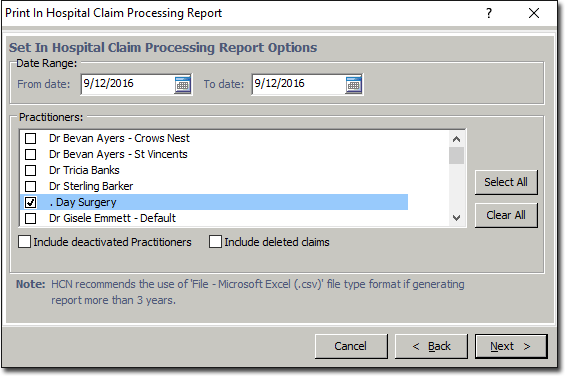
Task: Tick the Dr Sterling Barker checkbox
Action: point(31,186)
